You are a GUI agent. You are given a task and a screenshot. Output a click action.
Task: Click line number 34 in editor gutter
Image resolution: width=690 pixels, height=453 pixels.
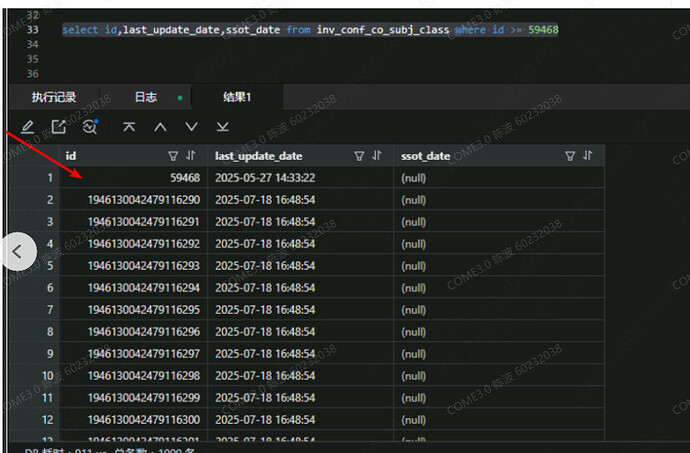pyautogui.click(x=33, y=44)
